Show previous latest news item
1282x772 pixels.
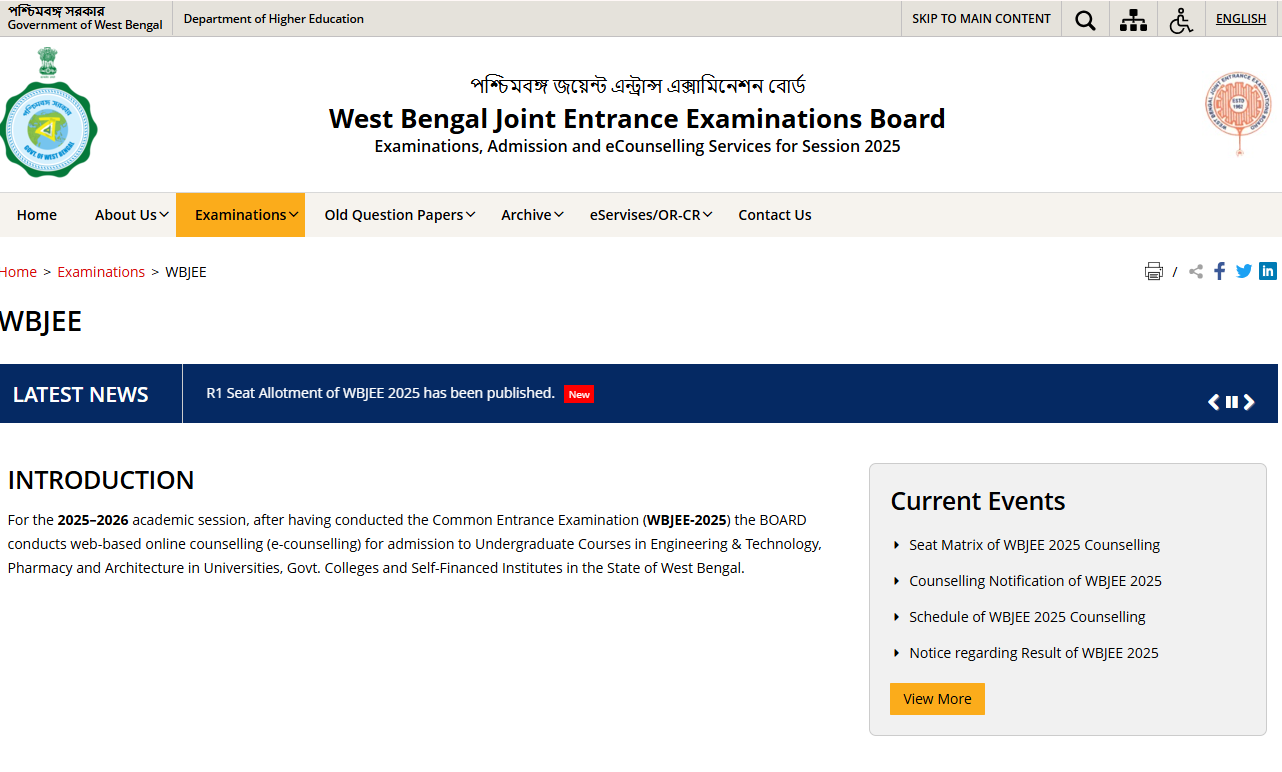coord(1214,402)
